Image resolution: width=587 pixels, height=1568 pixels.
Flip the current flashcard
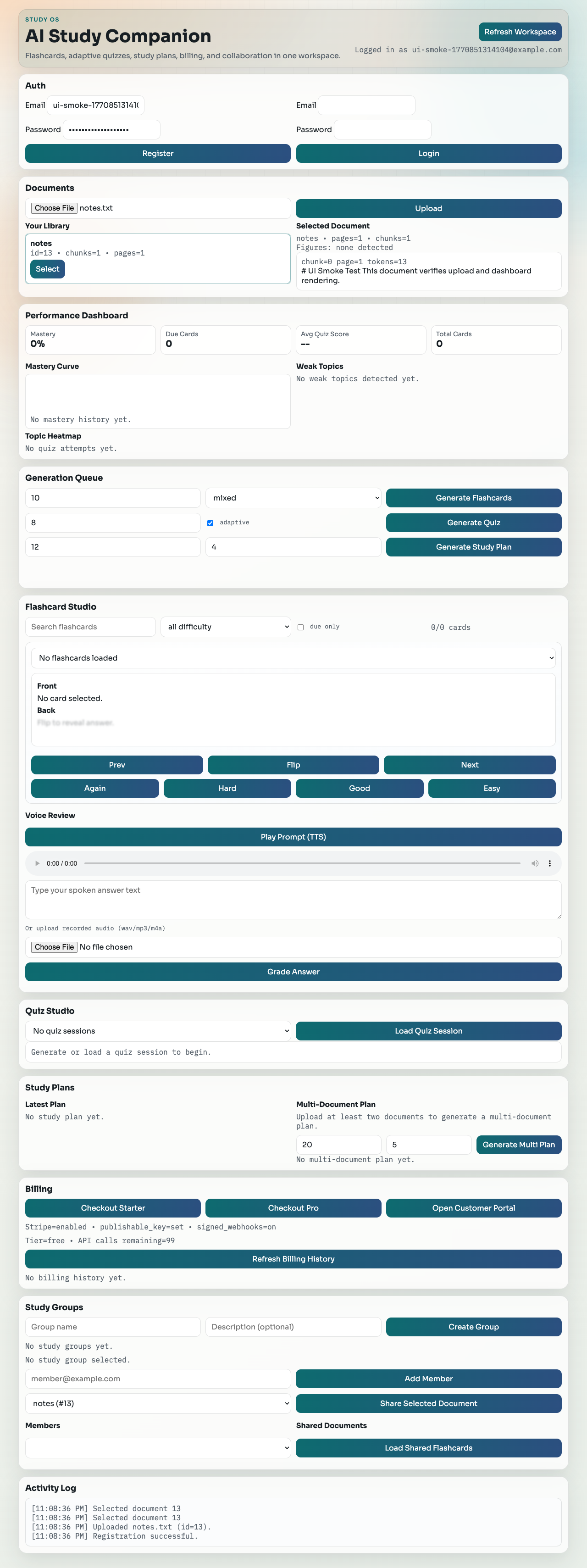pos(293,765)
